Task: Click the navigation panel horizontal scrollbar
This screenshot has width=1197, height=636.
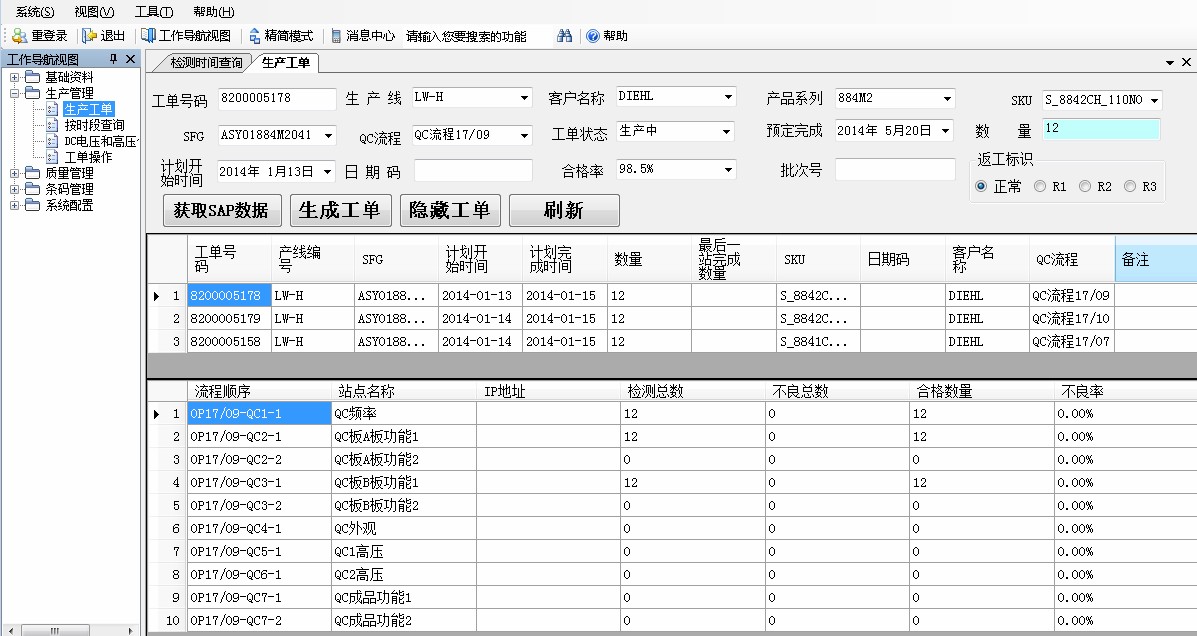Action: (70, 630)
